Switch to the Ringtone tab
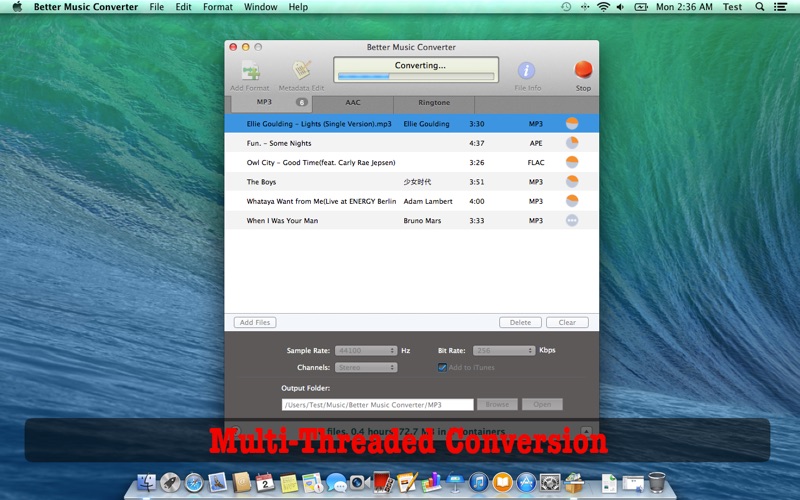Screen dimensions: 800x500 [434, 104]
